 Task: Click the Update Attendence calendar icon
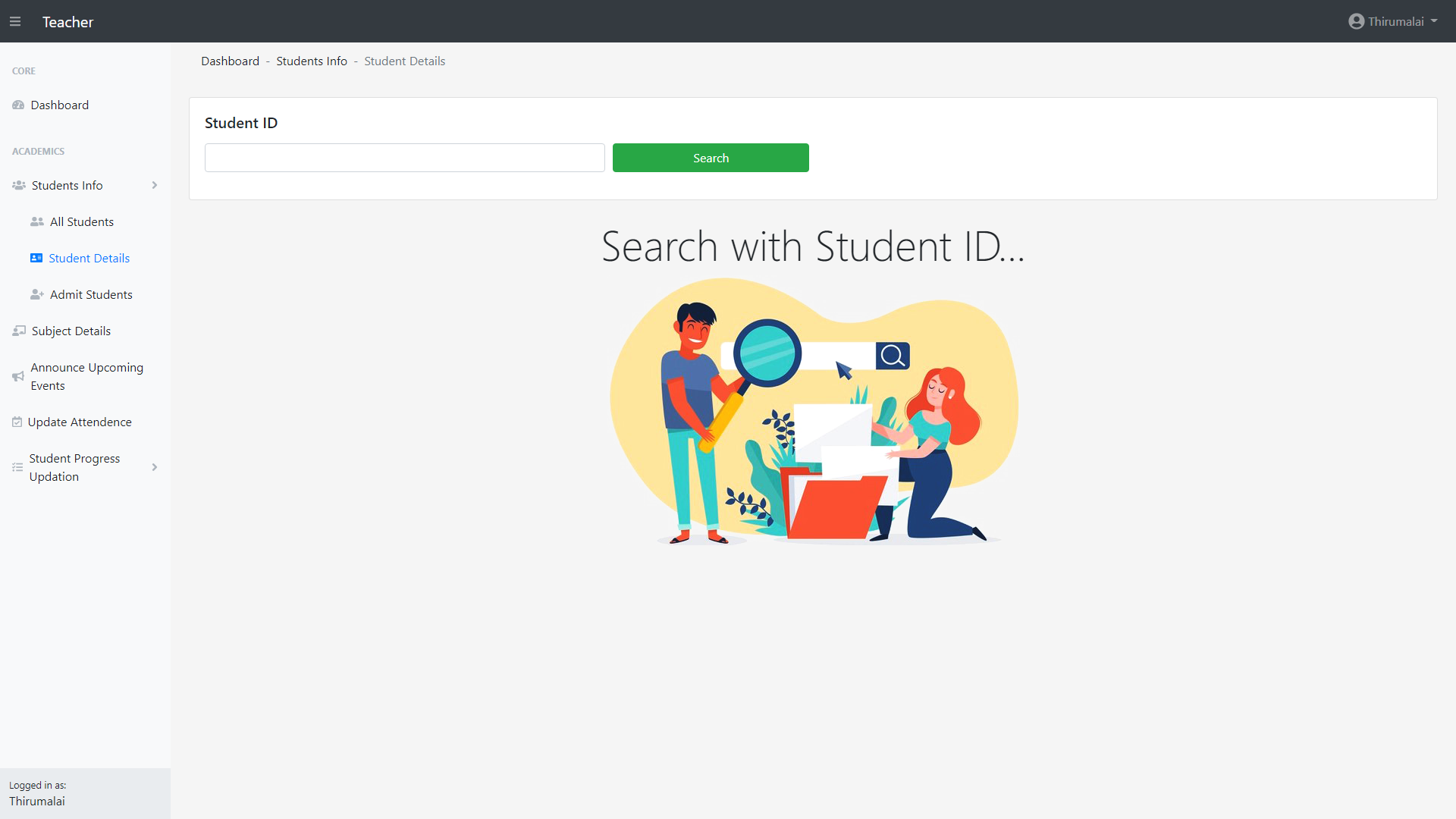click(17, 422)
